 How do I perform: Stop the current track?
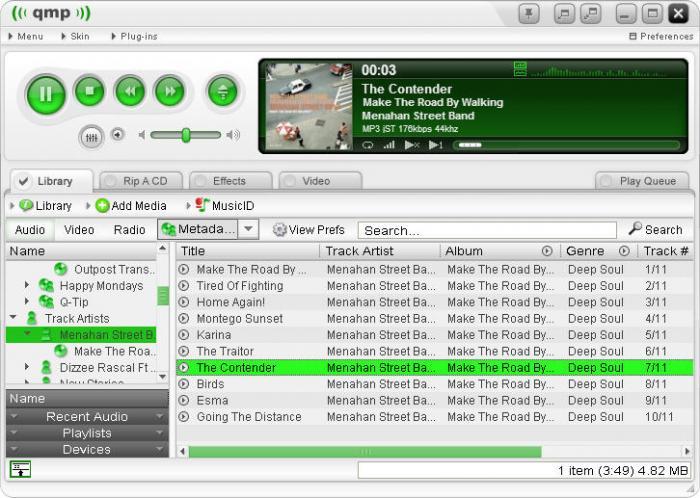point(90,91)
